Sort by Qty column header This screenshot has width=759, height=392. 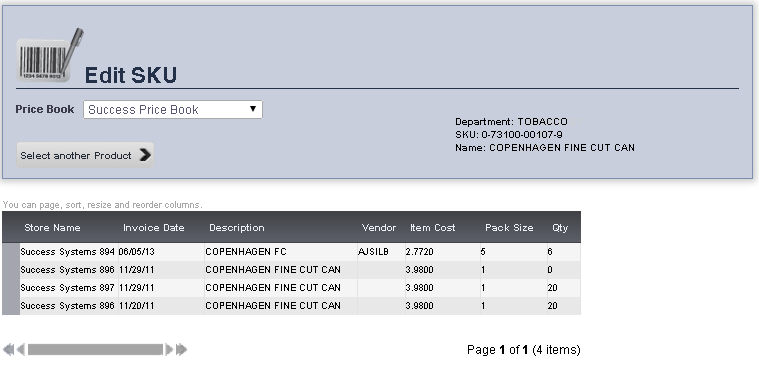coord(560,227)
